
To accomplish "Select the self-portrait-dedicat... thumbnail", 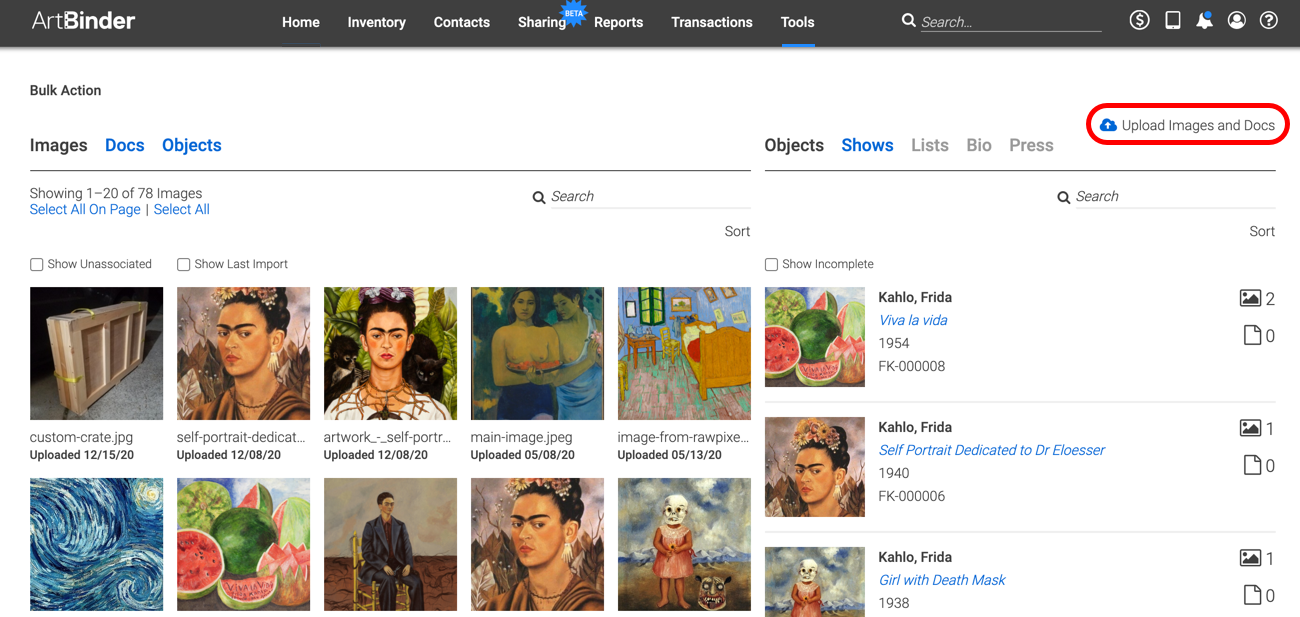I will (x=243, y=354).
